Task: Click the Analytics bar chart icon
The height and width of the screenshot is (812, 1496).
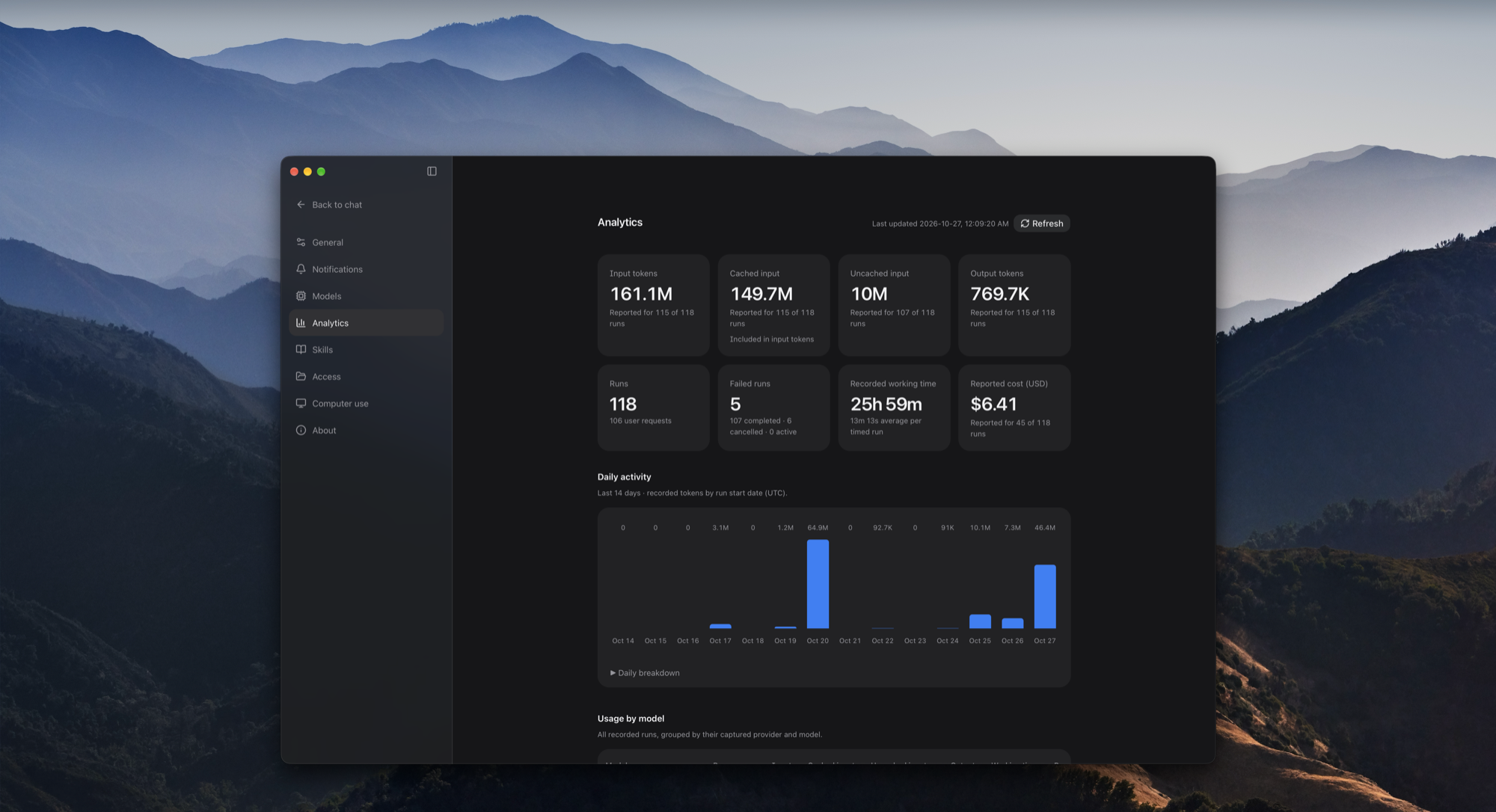Action: pos(301,323)
